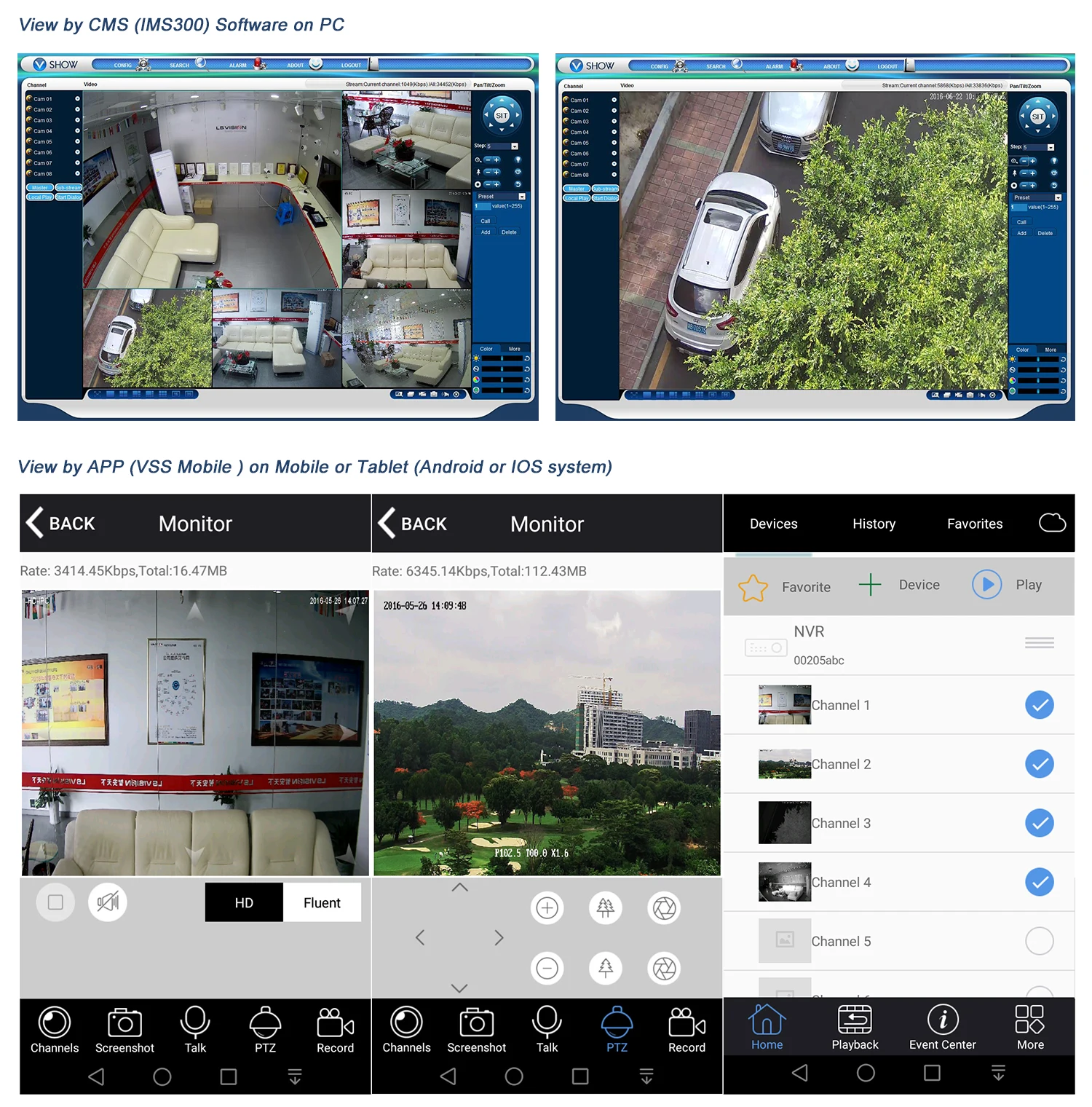The height and width of the screenshot is (1107, 1092).
Task: Click the Call button under Preset
Action: click(x=486, y=221)
